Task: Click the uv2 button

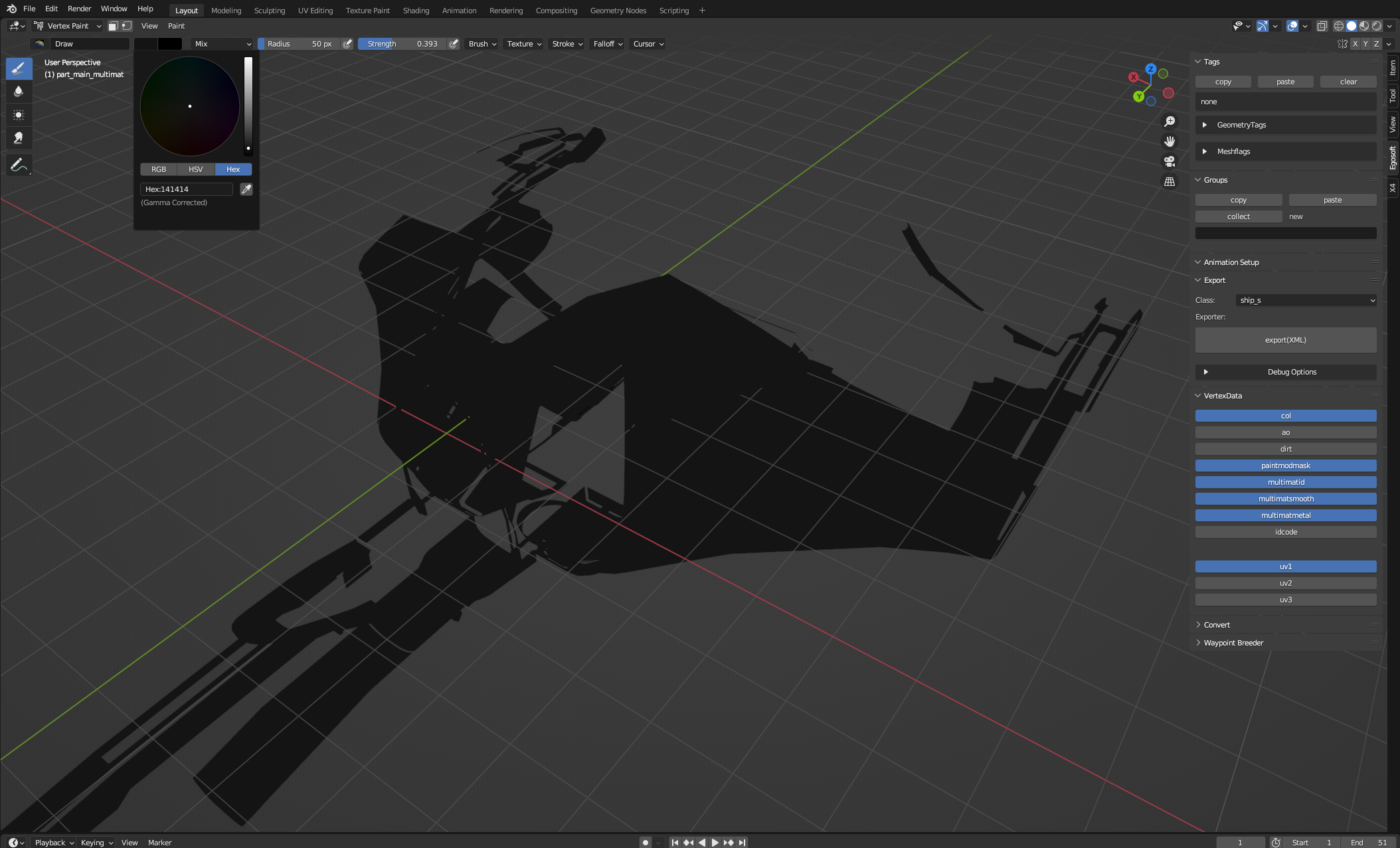Action: (x=1286, y=583)
